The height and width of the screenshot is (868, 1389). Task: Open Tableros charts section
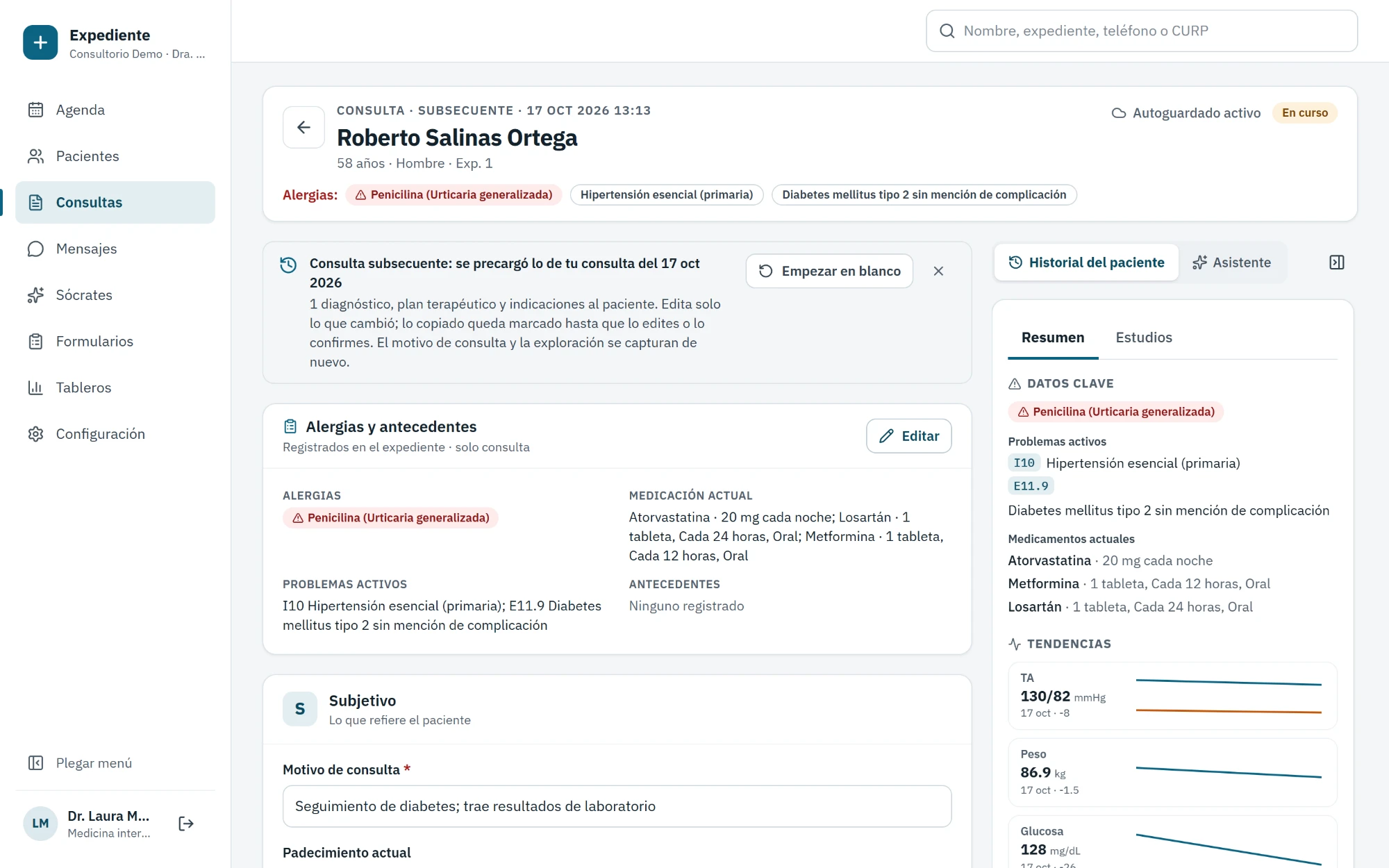tap(115, 387)
